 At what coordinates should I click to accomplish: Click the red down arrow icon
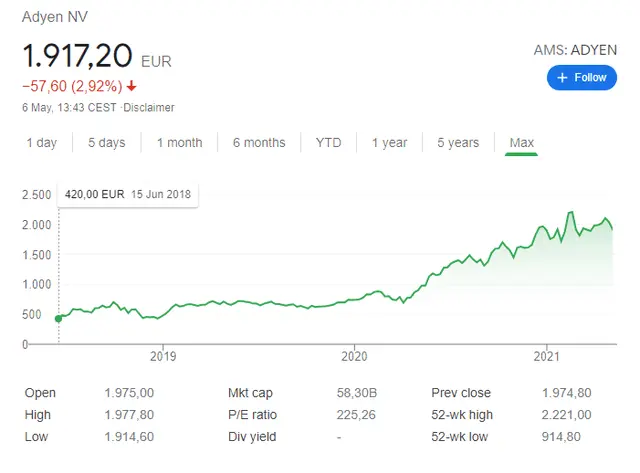[131, 86]
